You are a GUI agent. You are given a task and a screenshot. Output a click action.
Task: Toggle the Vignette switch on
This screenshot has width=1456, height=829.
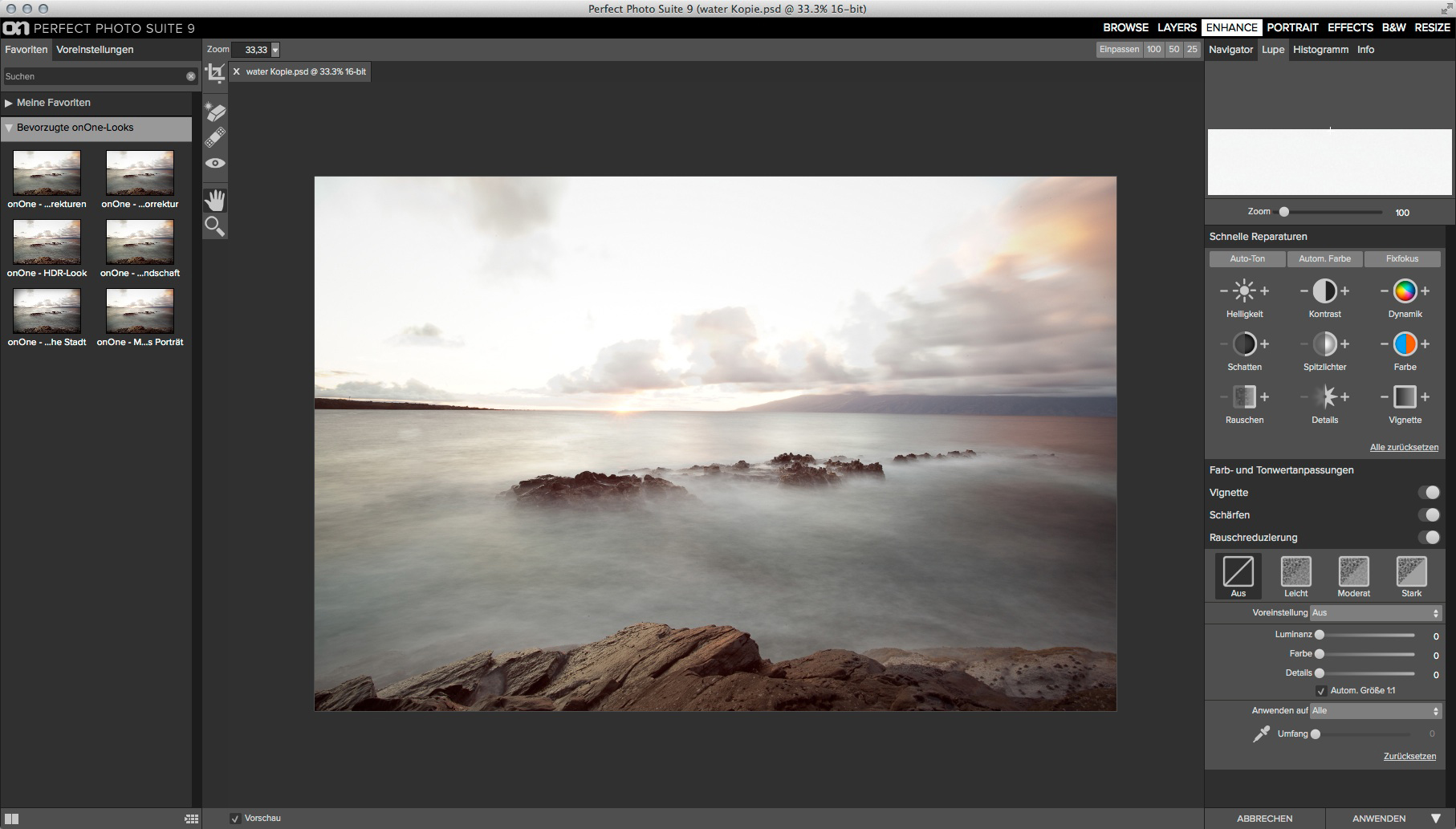pyautogui.click(x=1428, y=493)
